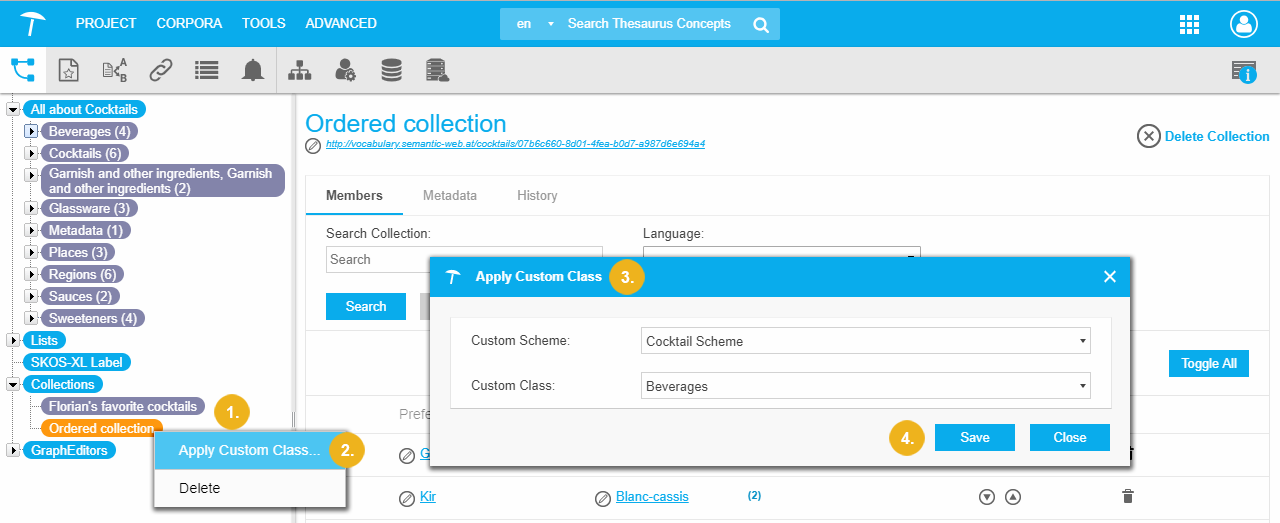This screenshot has width=1280, height=523.
Task: Open the linked data chain icon
Action: pos(161,70)
